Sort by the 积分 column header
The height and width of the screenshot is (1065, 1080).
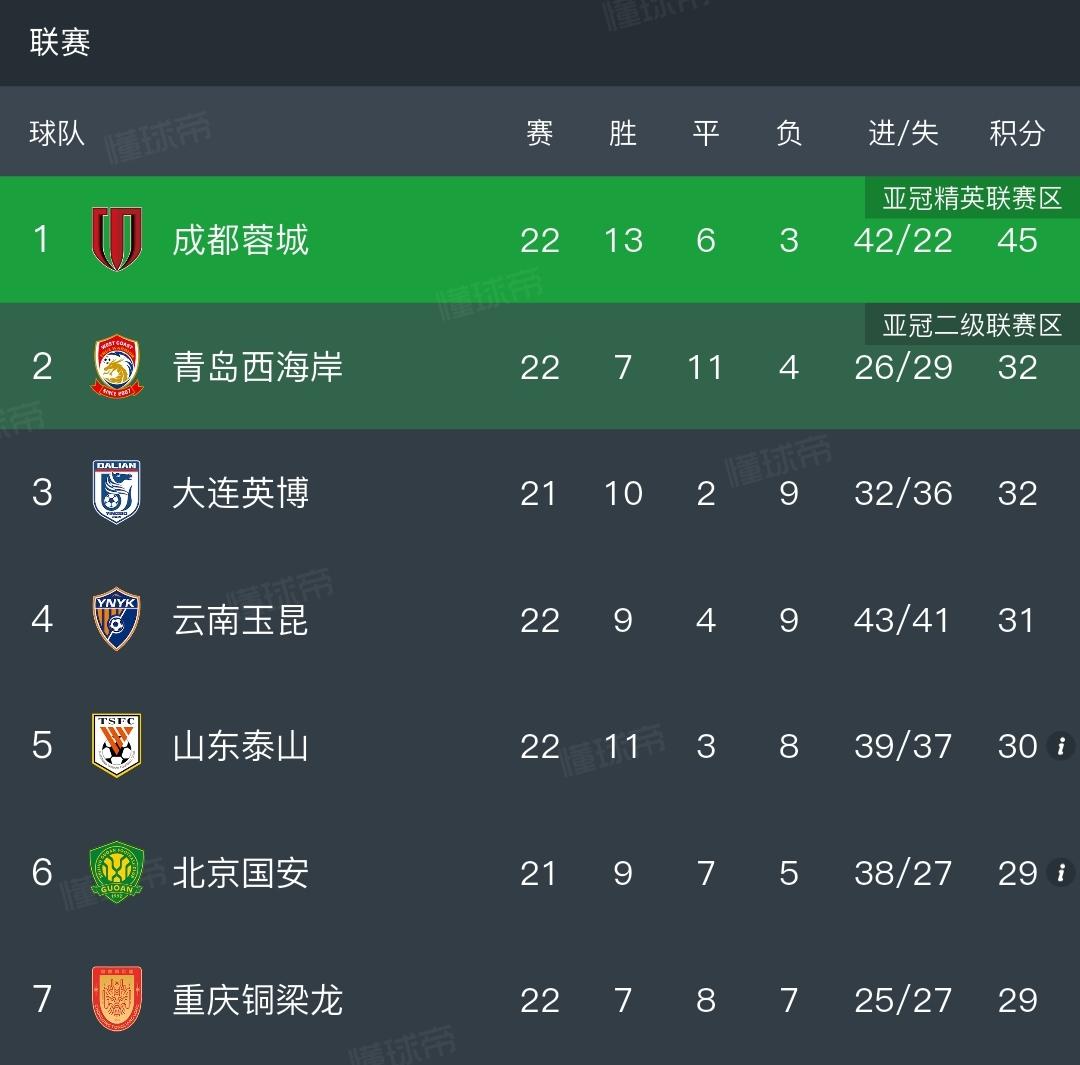click(x=1017, y=133)
